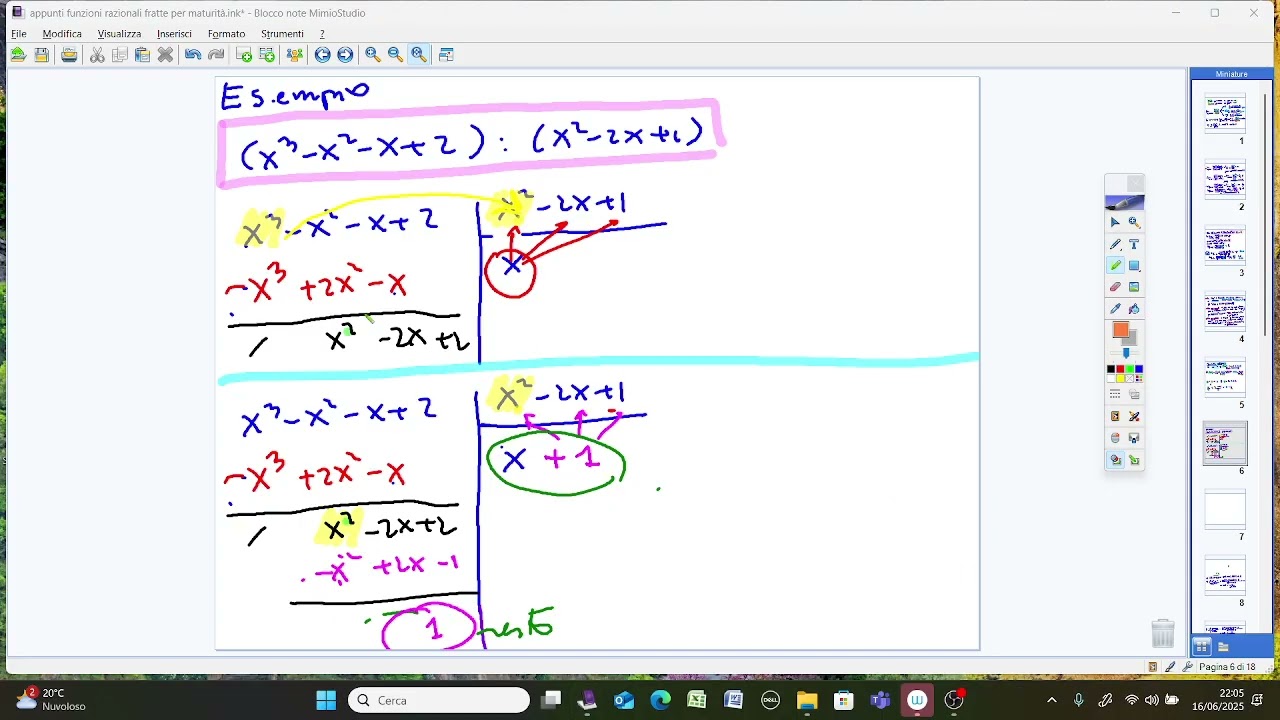Viewport: 1280px width, 720px height.
Task: Switch to the gallery folder tab
Action: tap(1223, 647)
